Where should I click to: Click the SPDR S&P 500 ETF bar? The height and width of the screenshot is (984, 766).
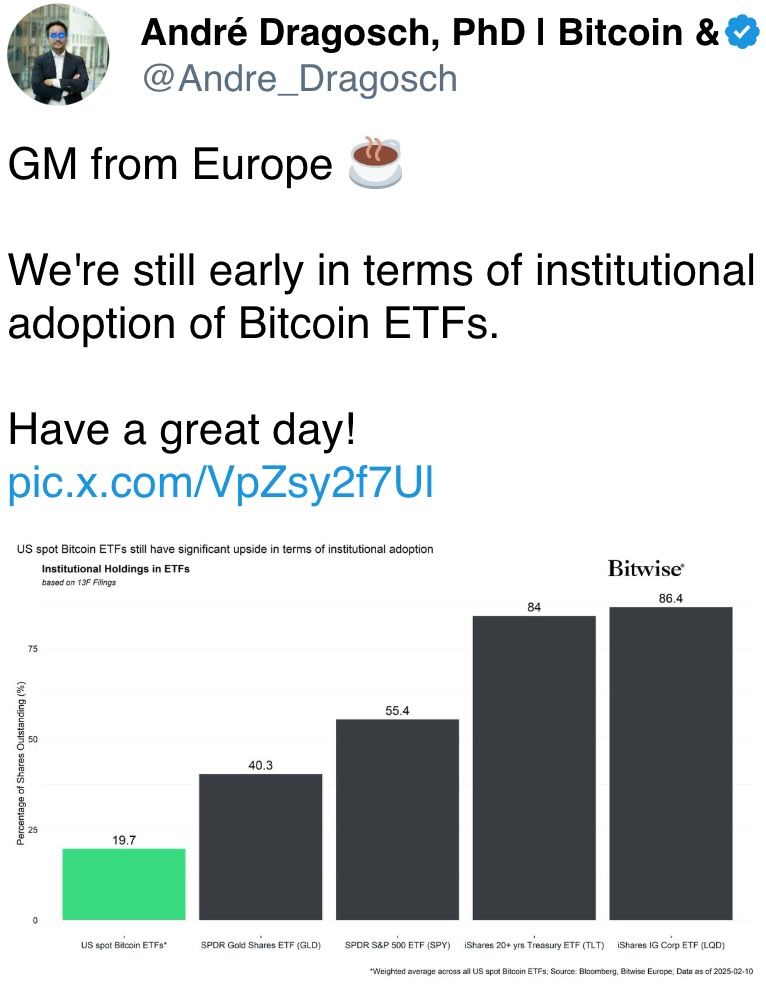click(397, 820)
